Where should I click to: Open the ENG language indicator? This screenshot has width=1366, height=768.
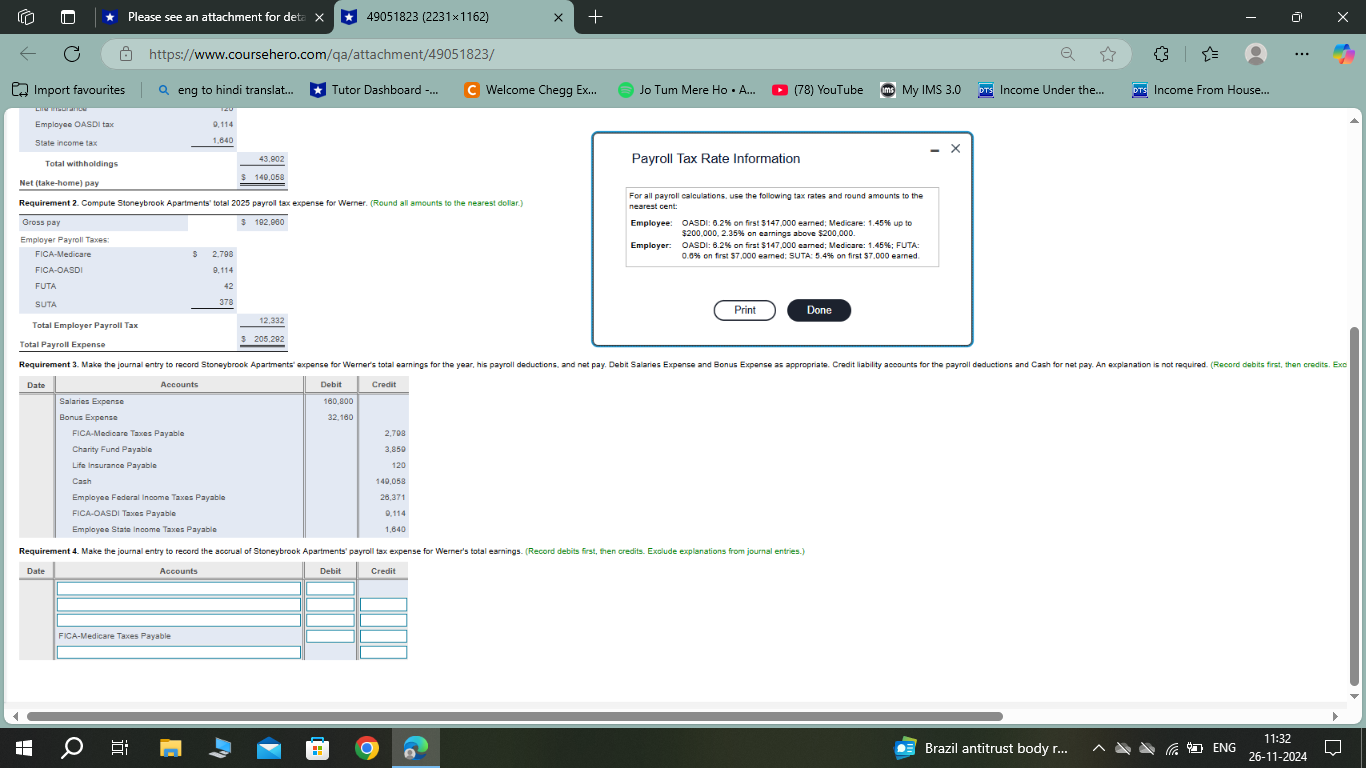click(x=1224, y=748)
